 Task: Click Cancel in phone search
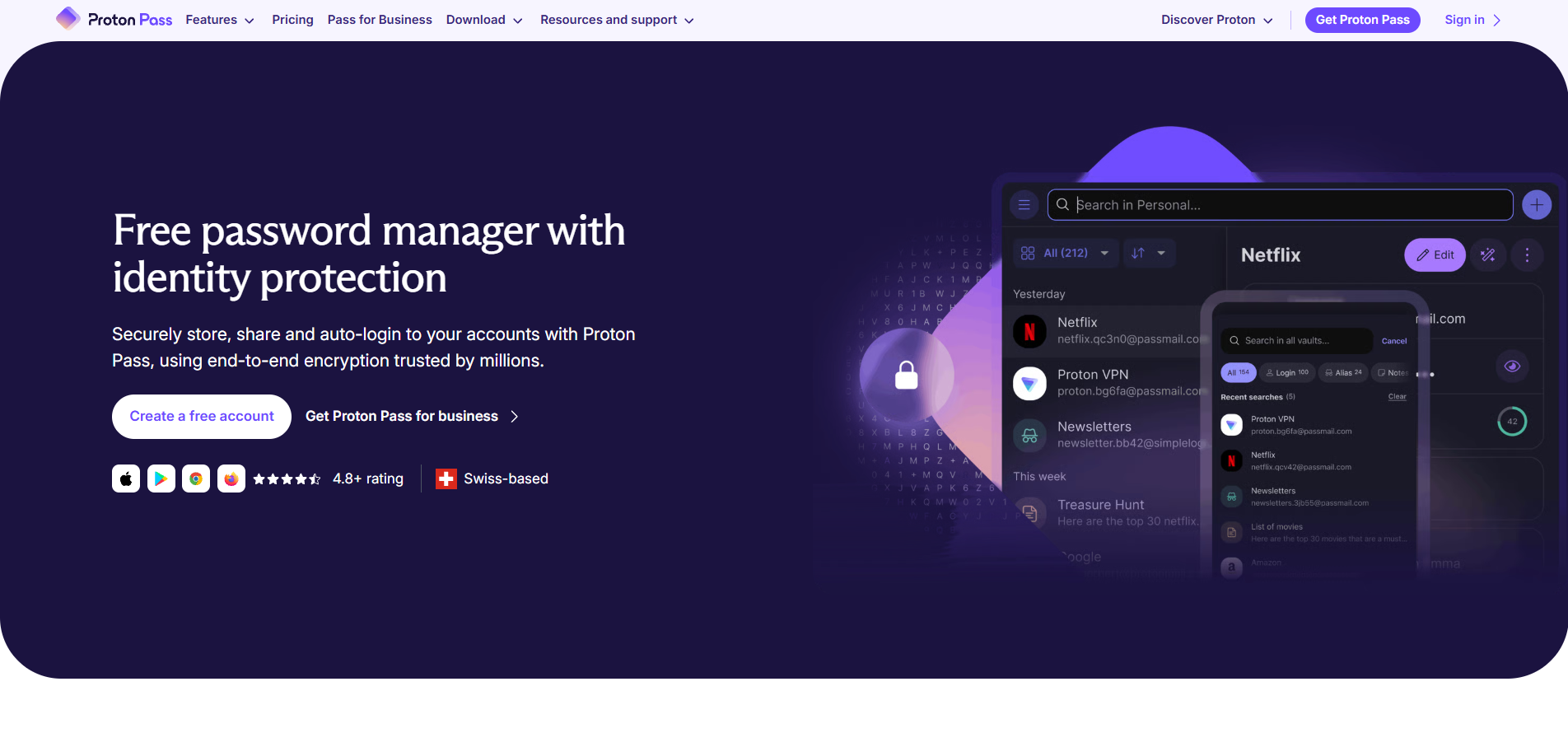pos(1394,341)
